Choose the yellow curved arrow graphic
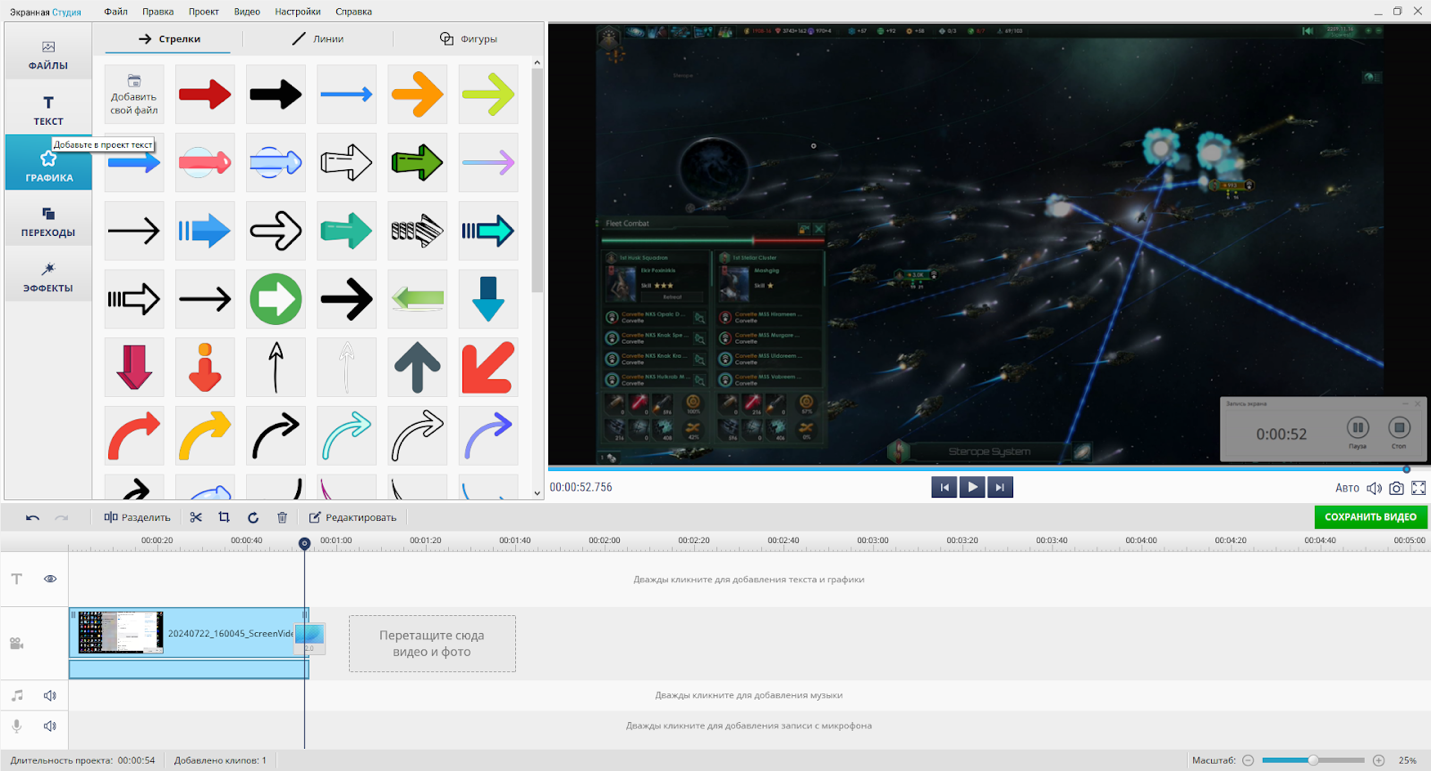This screenshot has height=771, width=1431. 205,435
